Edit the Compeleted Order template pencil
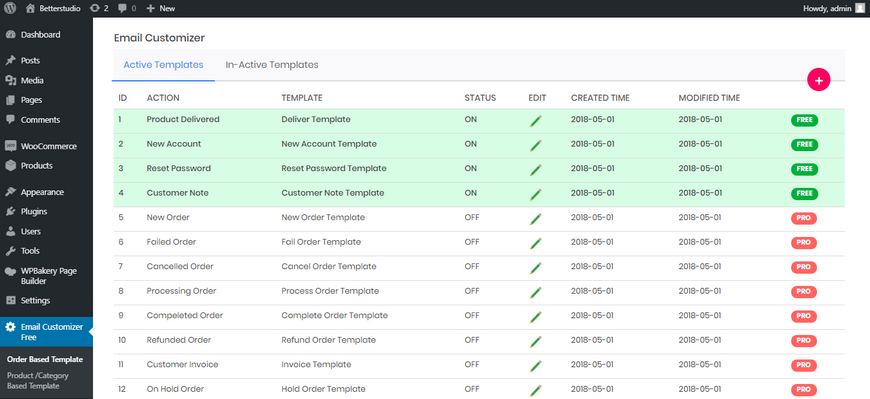The width and height of the screenshot is (870, 399). coord(535,317)
